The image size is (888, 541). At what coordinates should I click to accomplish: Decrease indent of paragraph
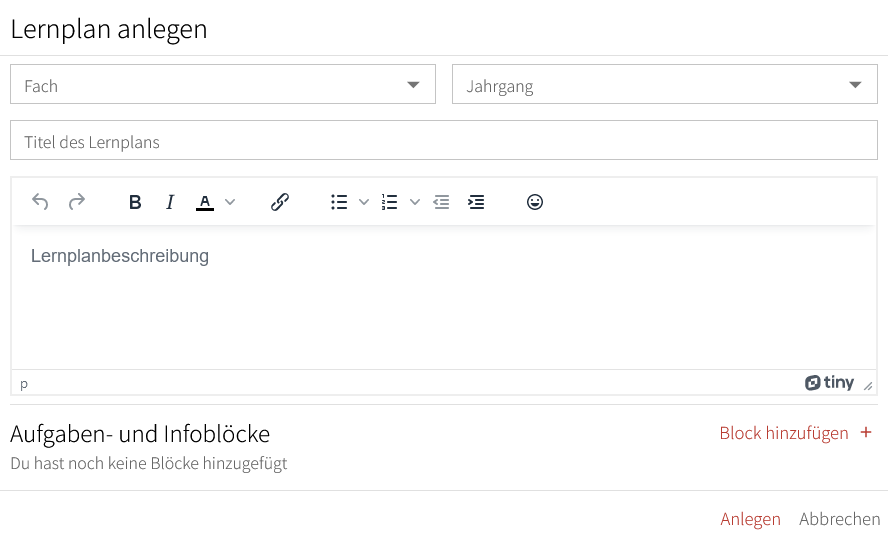[x=441, y=202]
